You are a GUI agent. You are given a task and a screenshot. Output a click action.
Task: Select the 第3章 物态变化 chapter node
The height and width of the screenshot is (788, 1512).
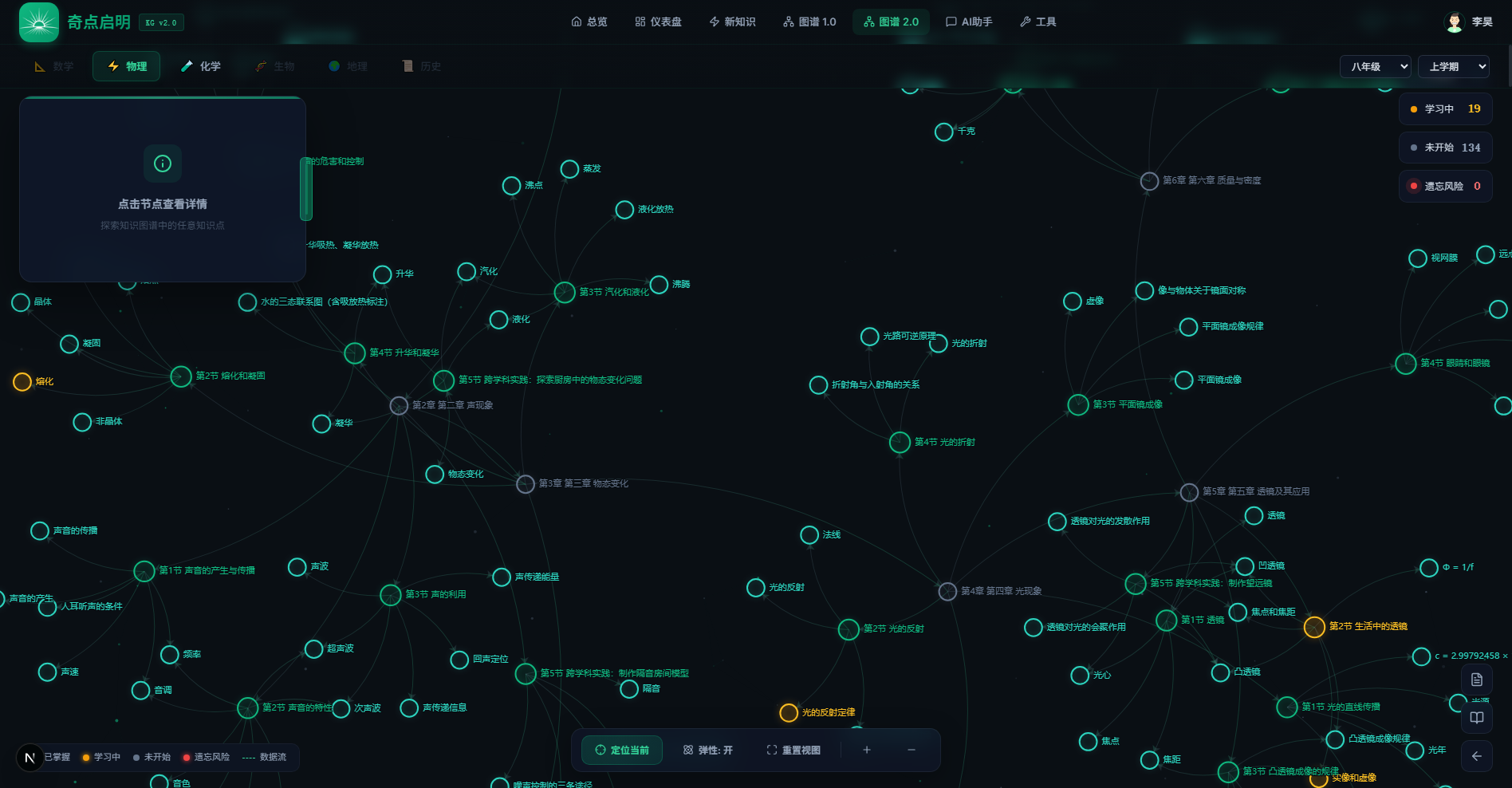click(526, 483)
